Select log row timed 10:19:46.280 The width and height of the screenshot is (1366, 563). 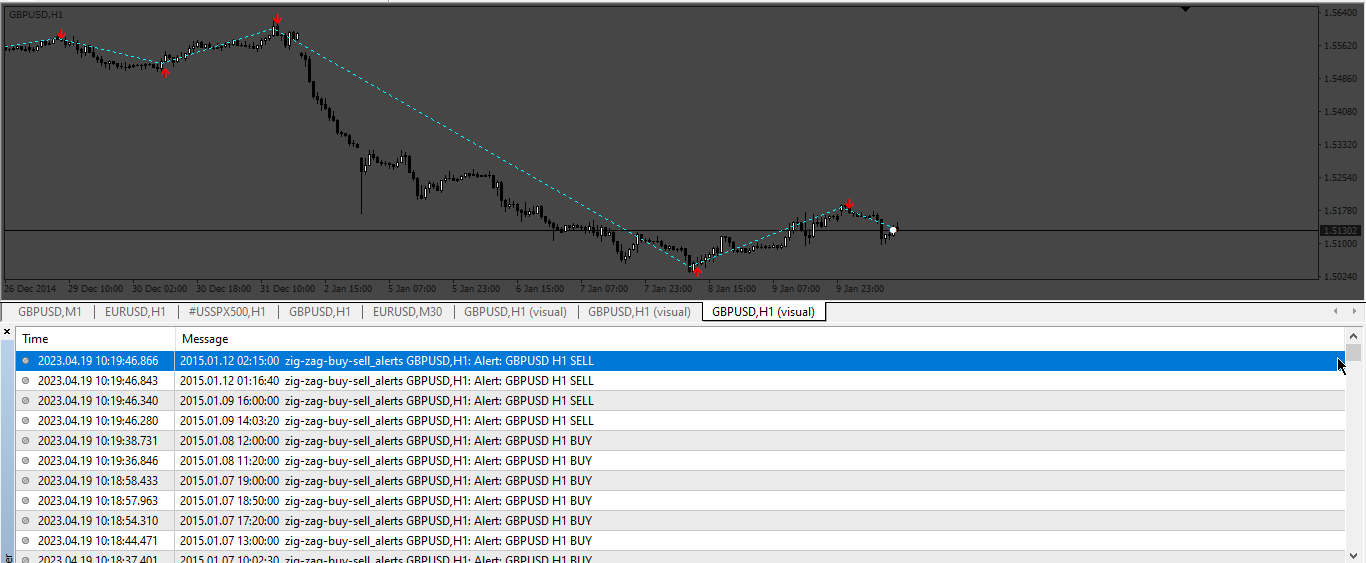680,421
